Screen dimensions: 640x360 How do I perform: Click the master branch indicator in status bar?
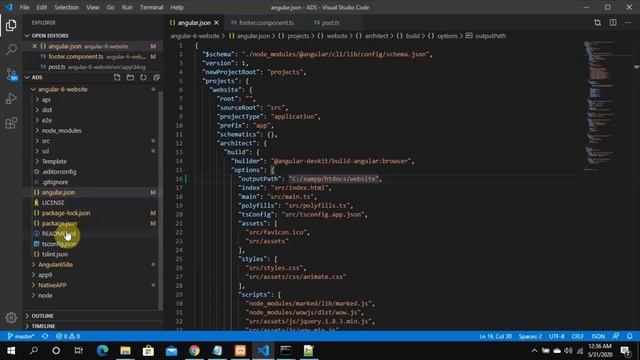tap(21, 336)
